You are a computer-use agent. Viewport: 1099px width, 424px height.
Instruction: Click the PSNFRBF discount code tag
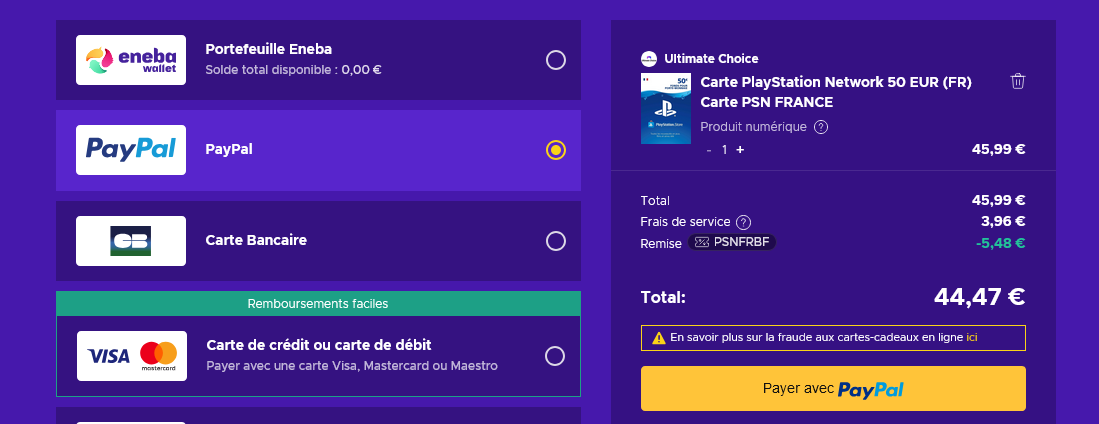(732, 242)
